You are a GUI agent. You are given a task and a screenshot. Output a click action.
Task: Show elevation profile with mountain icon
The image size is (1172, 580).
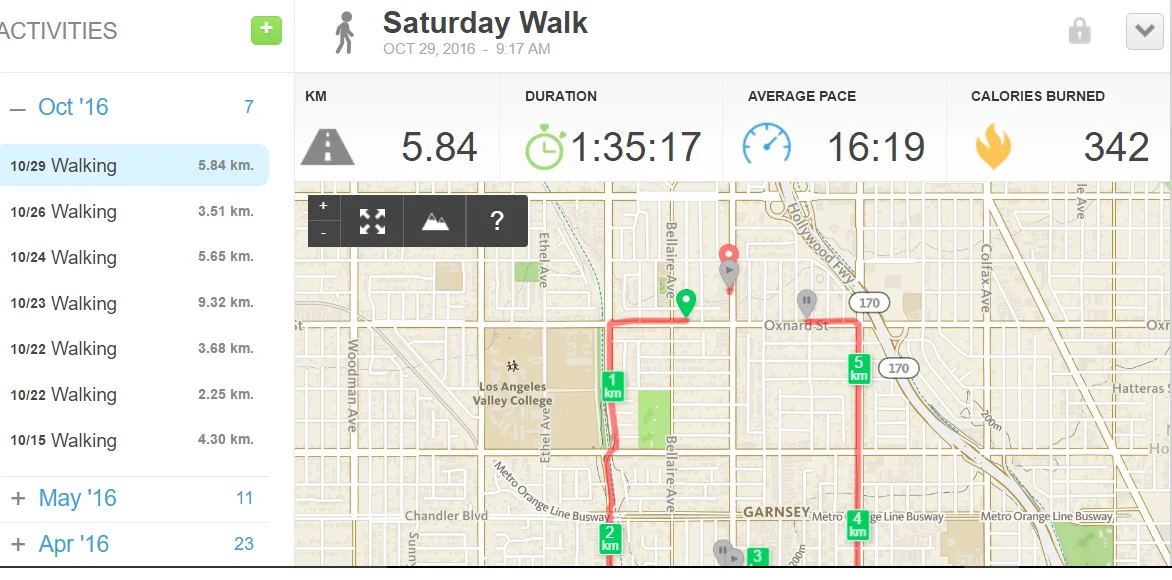[x=435, y=221]
